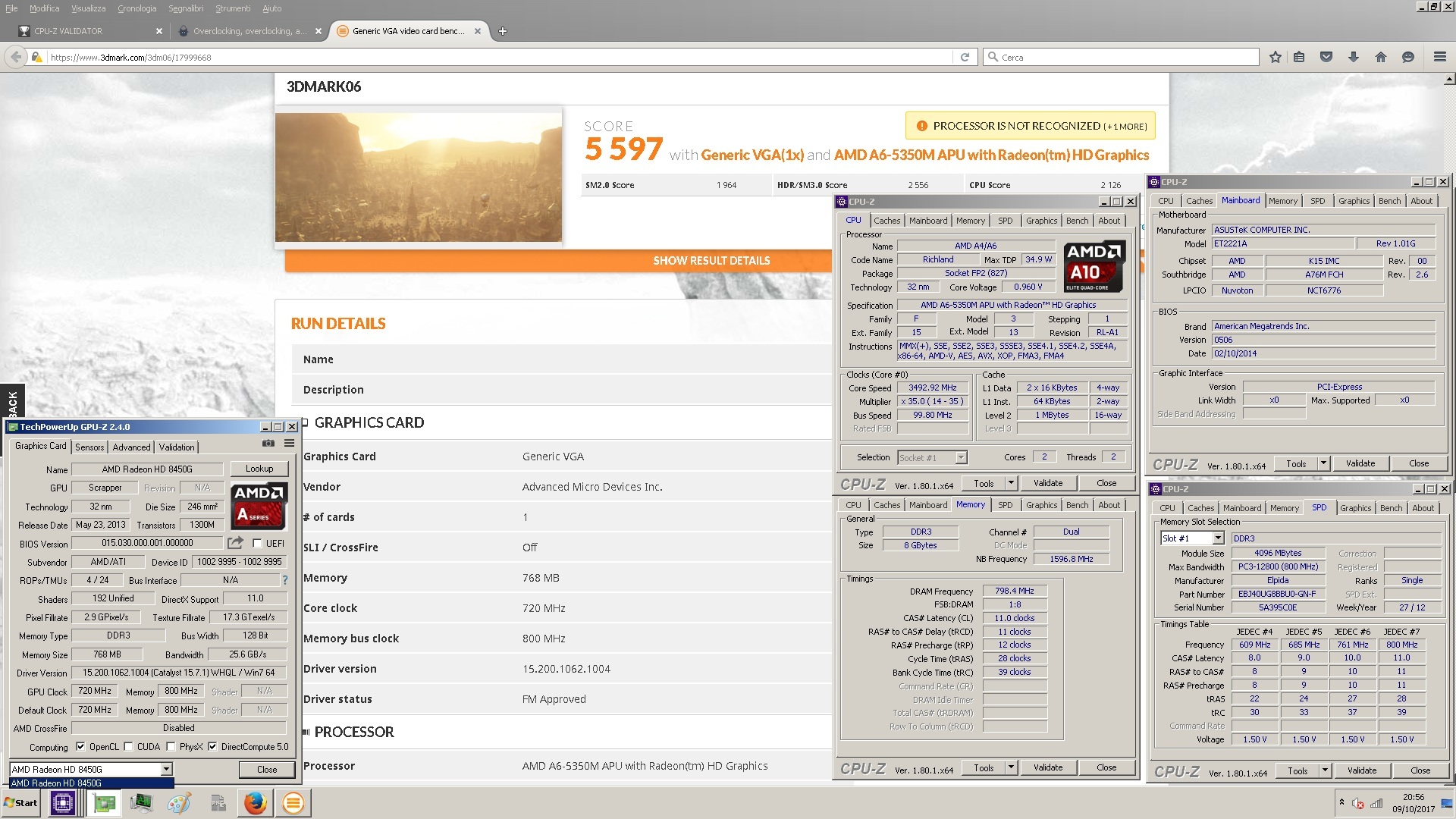1456x819 pixels.
Task: Toggle the DirectCompute 5.0 checkbox
Action: [212, 747]
